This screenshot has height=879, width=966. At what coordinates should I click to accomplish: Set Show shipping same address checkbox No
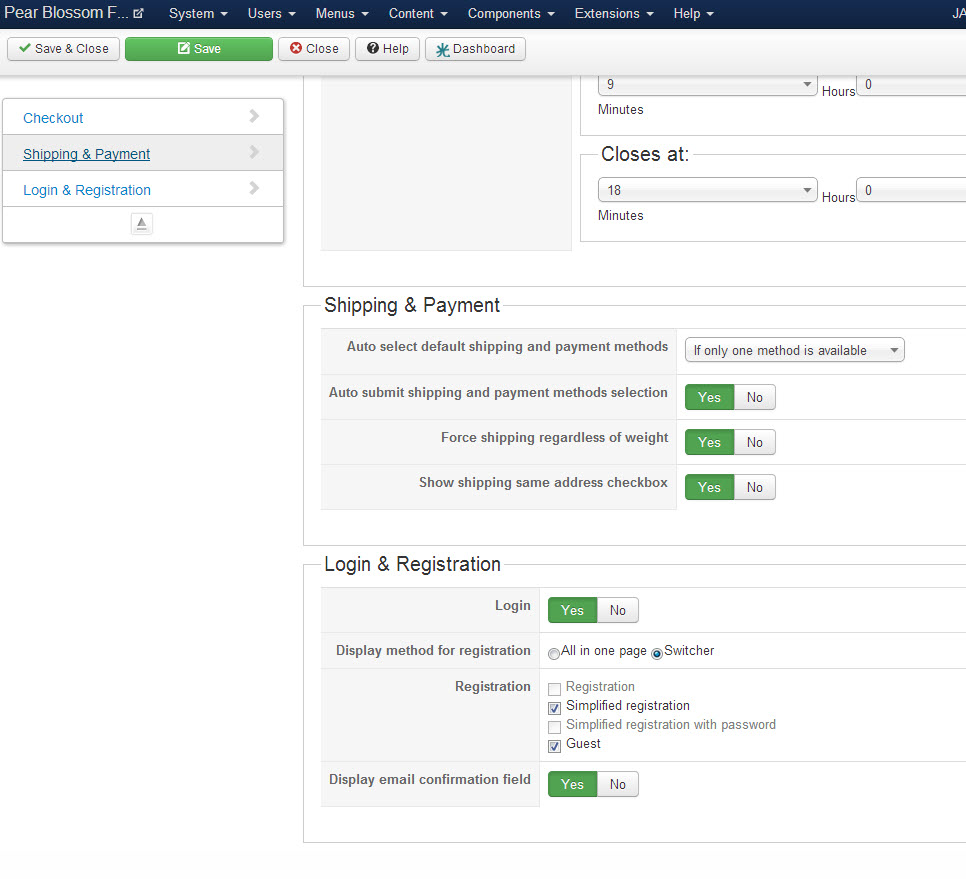click(755, 487)
